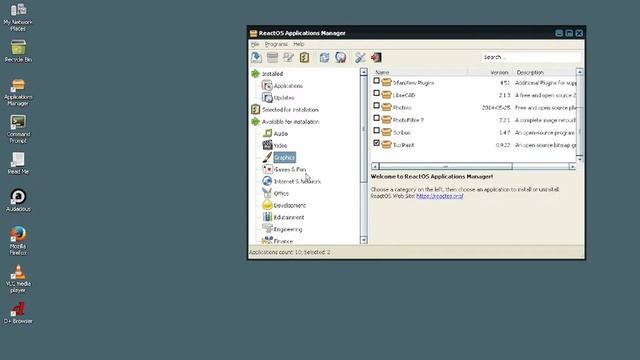This screenshot has width=640, height=360.
Task: Uncheck the TuxPaint checkbox
Action: tap(376, 143)
